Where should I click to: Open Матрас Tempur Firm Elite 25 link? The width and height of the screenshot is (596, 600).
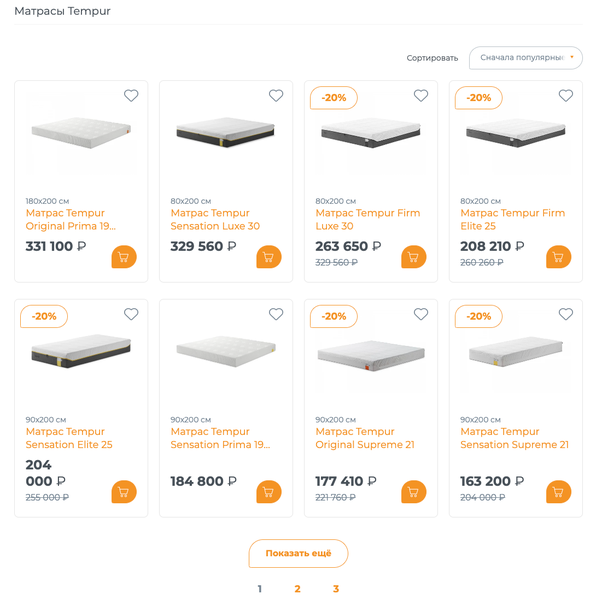[513, 219]
